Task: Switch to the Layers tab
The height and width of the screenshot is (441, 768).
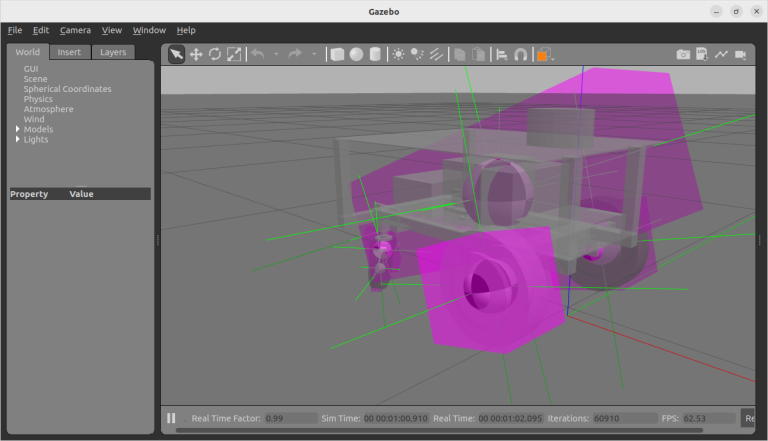Action: 113,52
